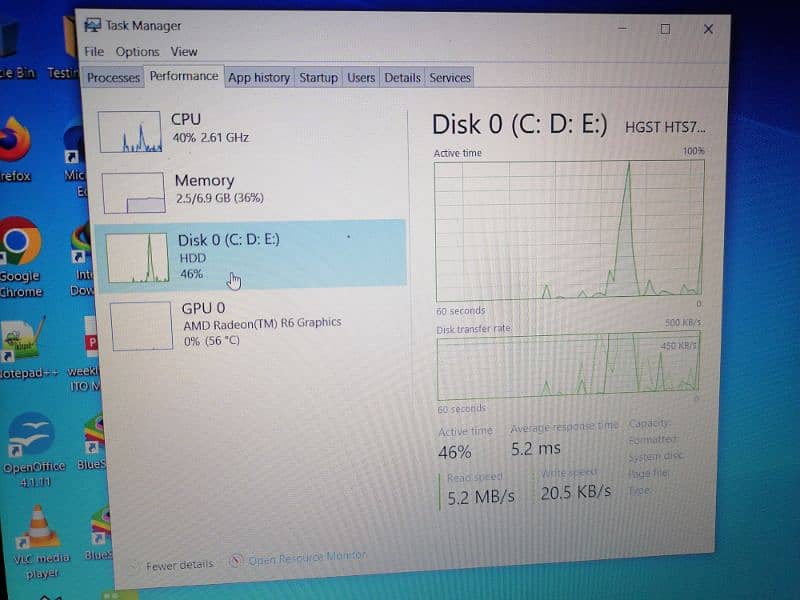The image size is (800, 600).
Task: Open the View menu
Action: (184, 52)
